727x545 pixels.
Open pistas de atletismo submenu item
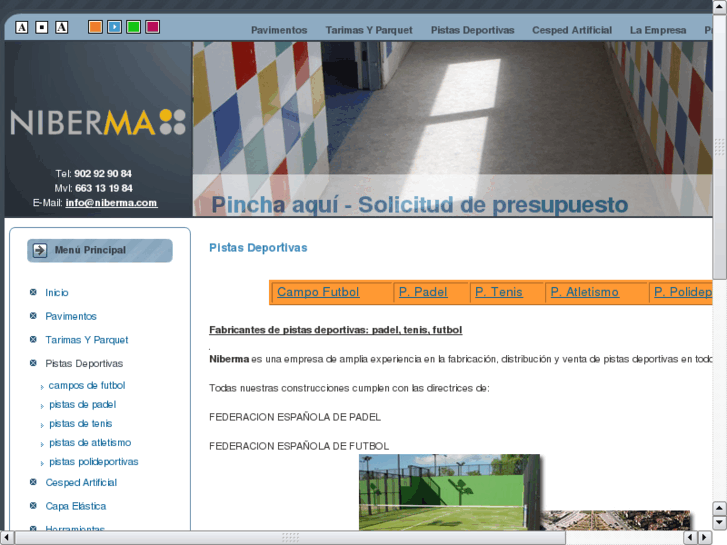tap(90, 442)
